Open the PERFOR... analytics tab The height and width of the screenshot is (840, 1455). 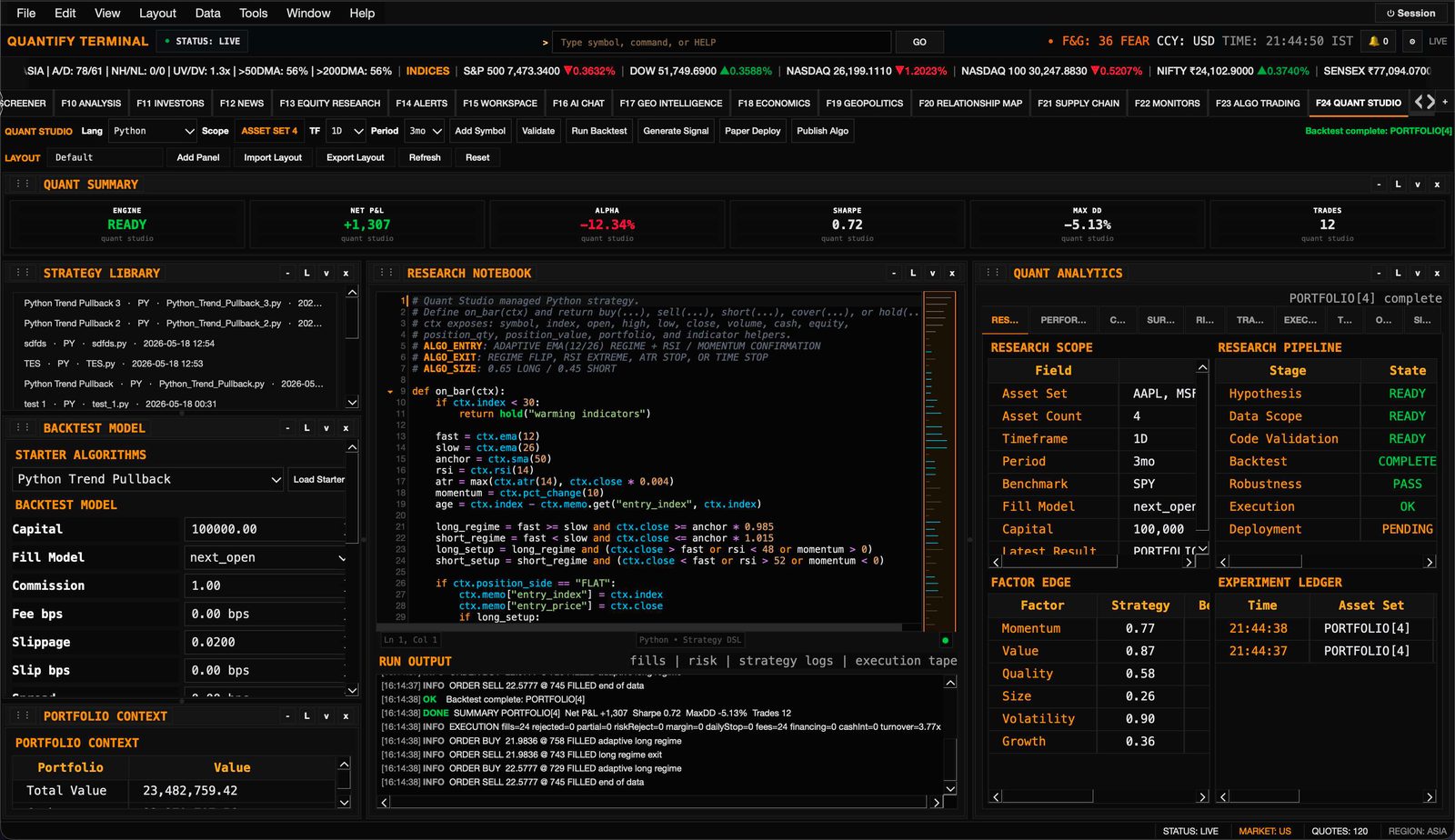click(1063, 320)
